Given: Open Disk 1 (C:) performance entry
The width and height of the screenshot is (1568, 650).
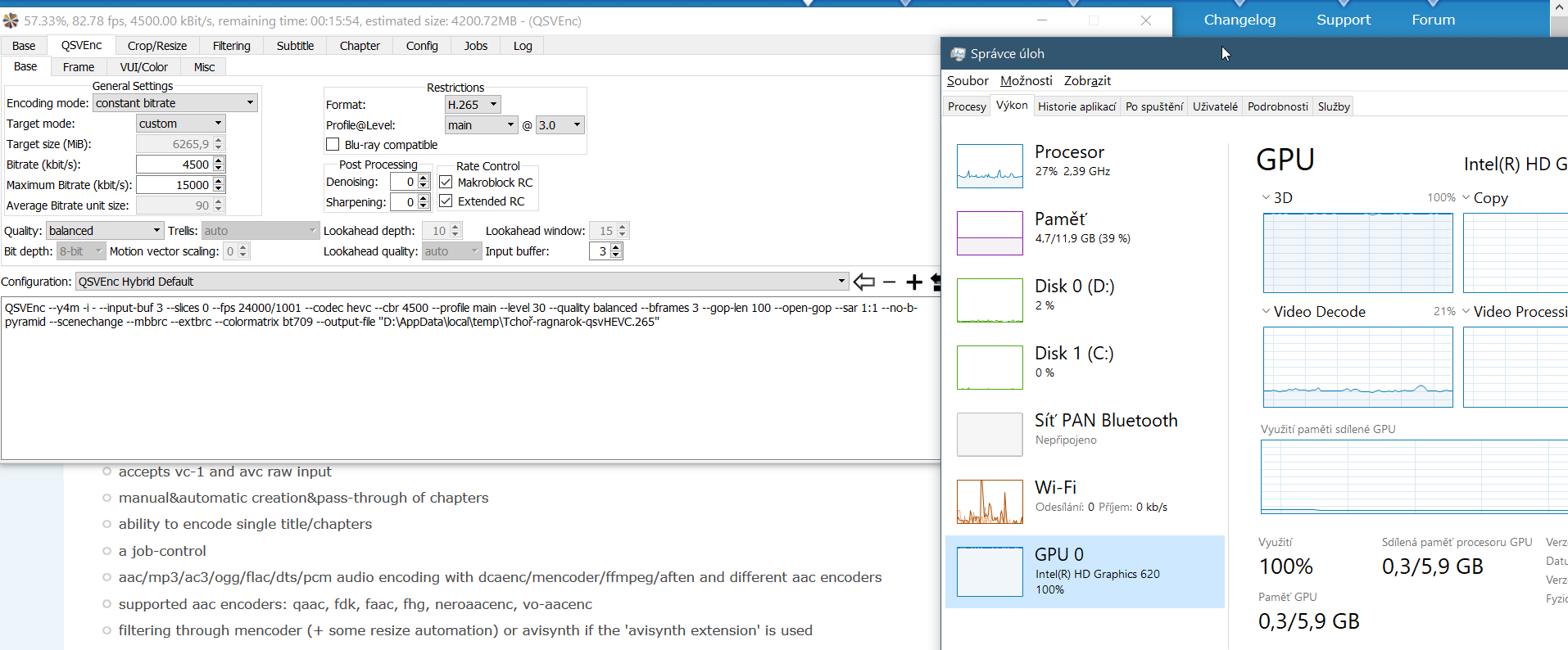Looking at the screenshot, I should 1085,368.
